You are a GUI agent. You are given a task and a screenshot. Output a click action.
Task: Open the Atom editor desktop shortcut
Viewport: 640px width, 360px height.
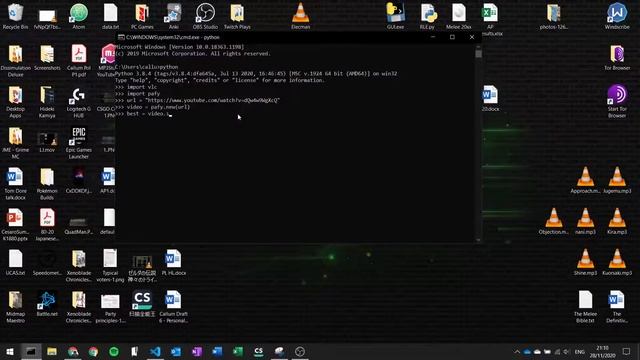tap(79, 16)
